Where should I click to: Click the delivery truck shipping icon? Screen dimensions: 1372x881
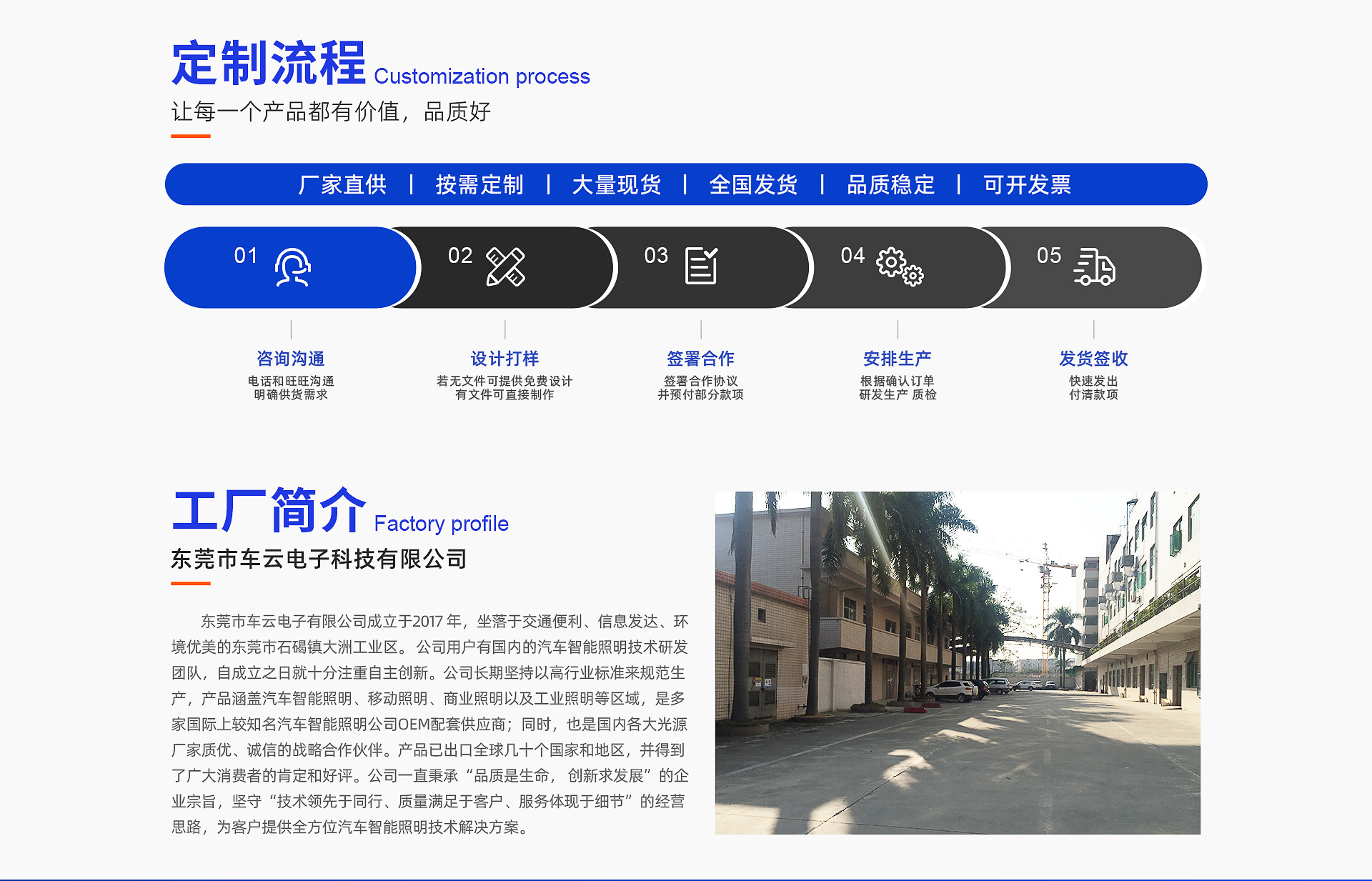point(1094,267)
